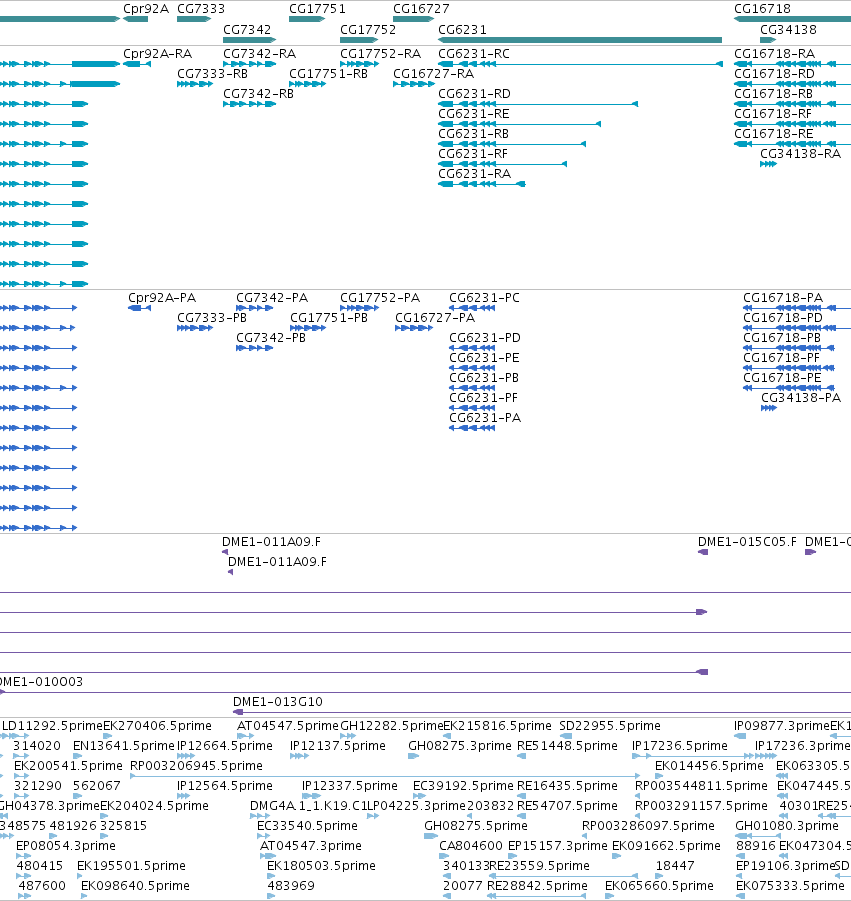Select protein CG6231-PE
Viewport: 851px width, 901px height.
coord(484,357)
